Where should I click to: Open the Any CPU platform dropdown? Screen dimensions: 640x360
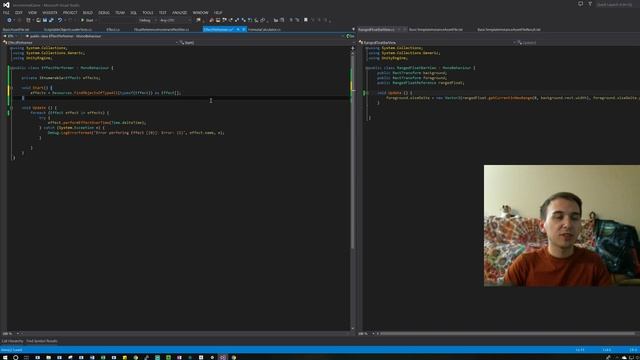175,20
